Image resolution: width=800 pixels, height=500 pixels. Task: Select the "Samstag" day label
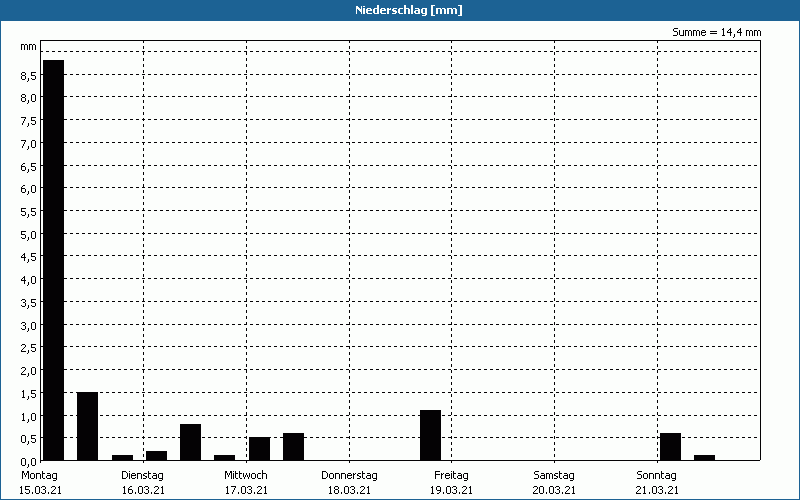pos(554,476)
